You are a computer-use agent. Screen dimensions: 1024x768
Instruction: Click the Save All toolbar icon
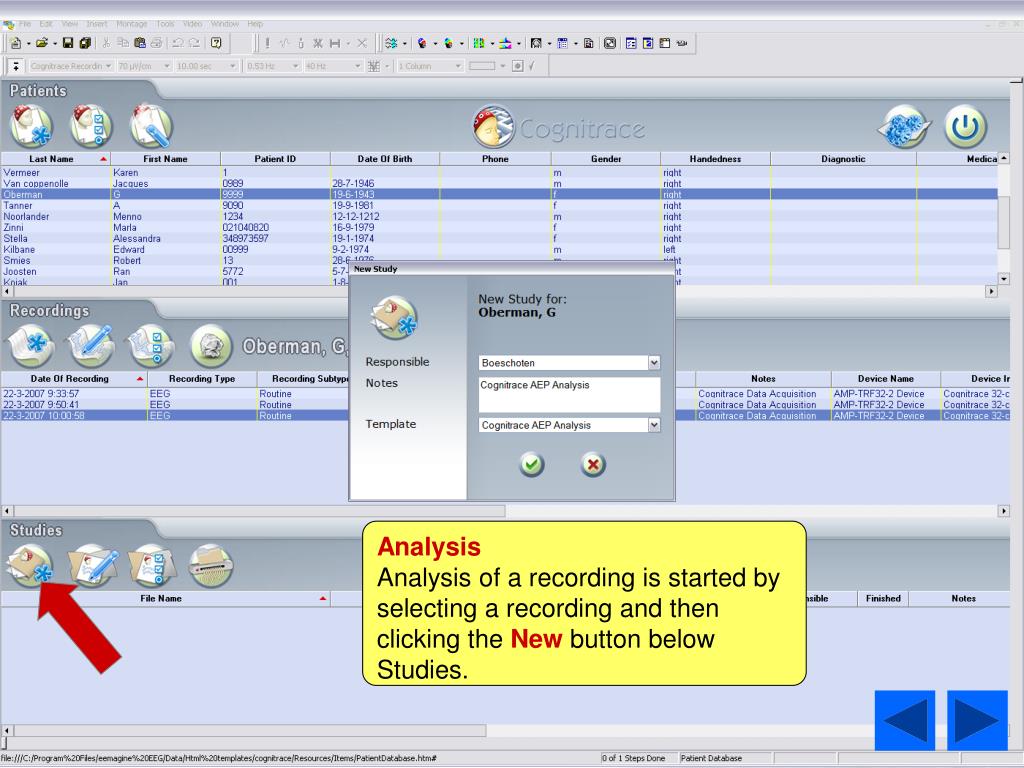pos(85,43)
